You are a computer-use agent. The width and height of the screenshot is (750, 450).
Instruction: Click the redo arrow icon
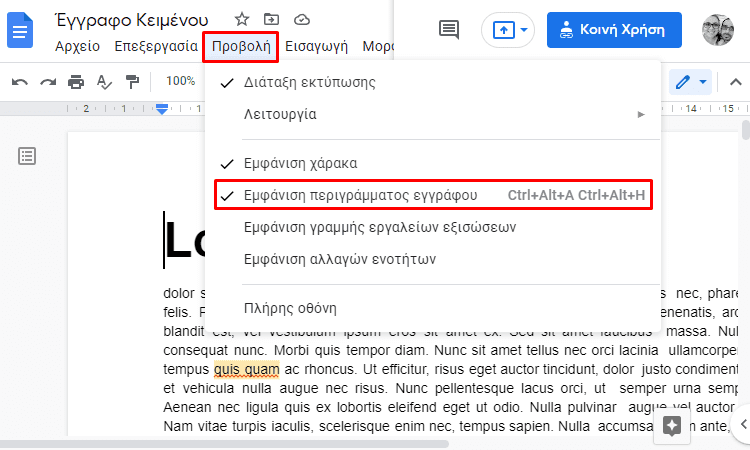pos(48,82)
